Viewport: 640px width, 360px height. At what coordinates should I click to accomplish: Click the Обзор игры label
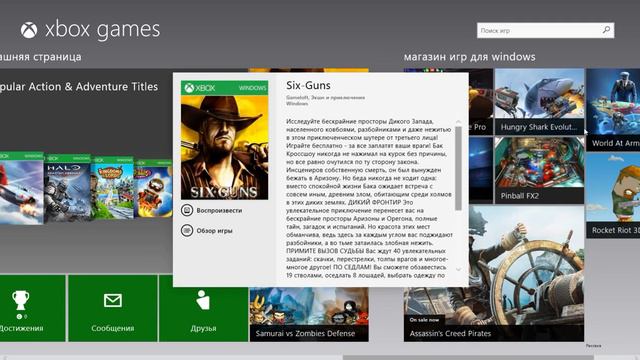[x=214, y=231]
